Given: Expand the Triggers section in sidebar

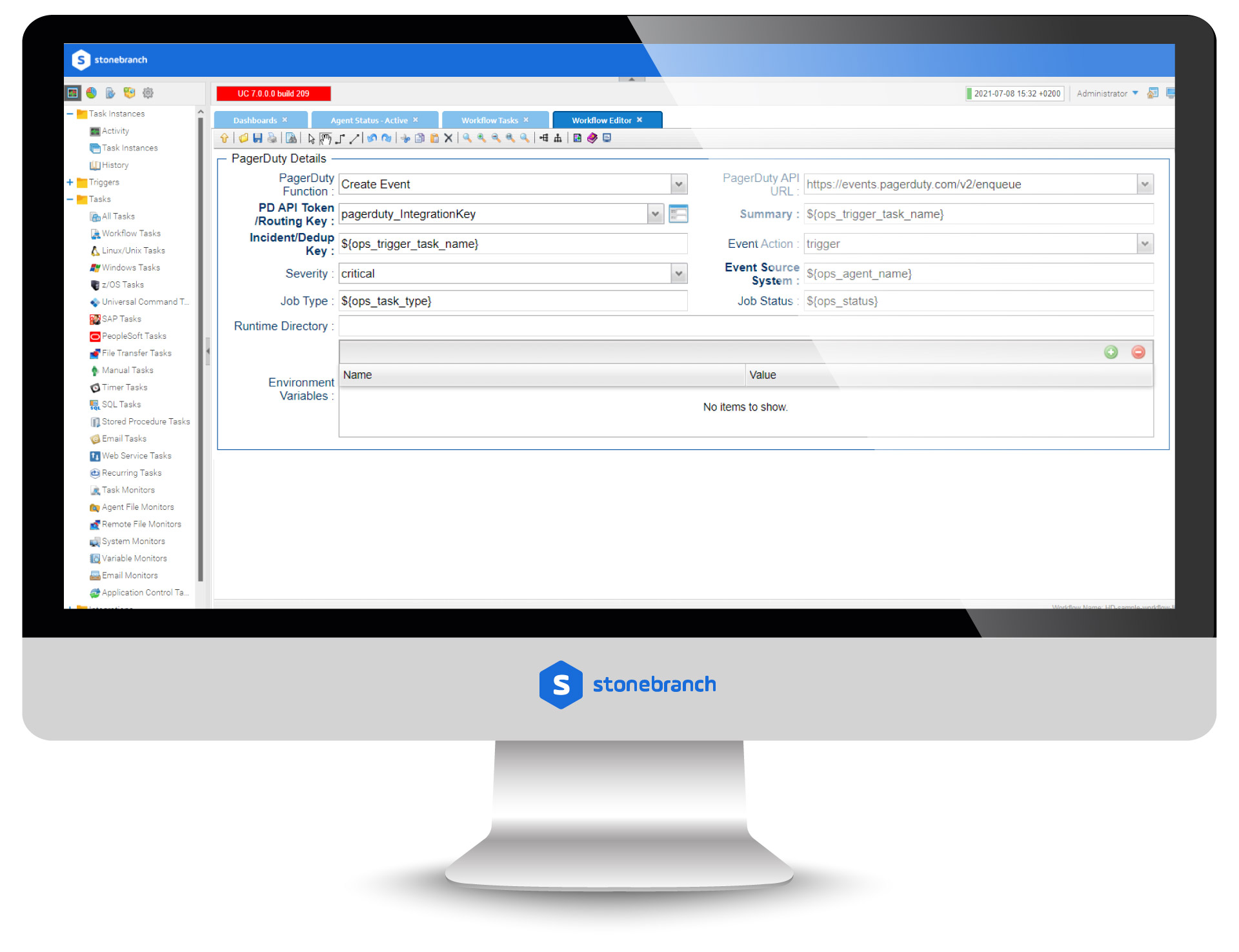Looking at the screenshot, I should point(72,183).
